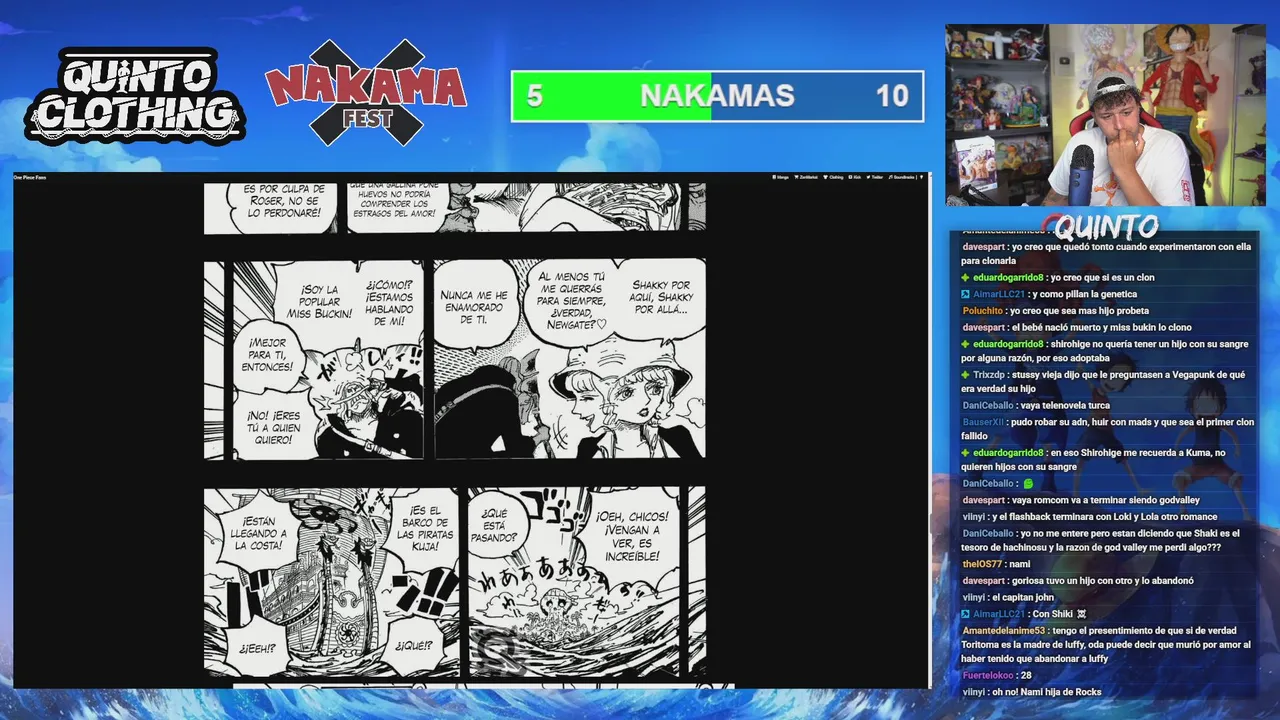Click the badge beside AimarLLC21 Con Shiki
The width and height of the screenshot is (1280, 720).
point(966,614)
